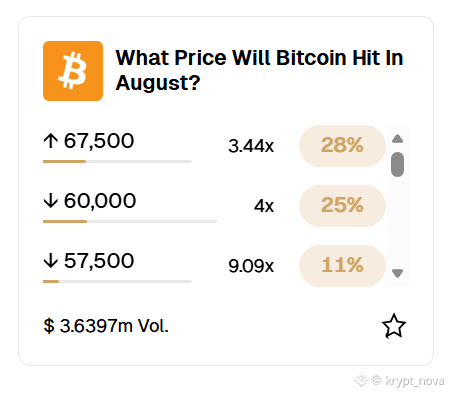The width and height of the screenshot is (452, 396).
Task: Click the 57,500 price outcome label
Action: 99,261
